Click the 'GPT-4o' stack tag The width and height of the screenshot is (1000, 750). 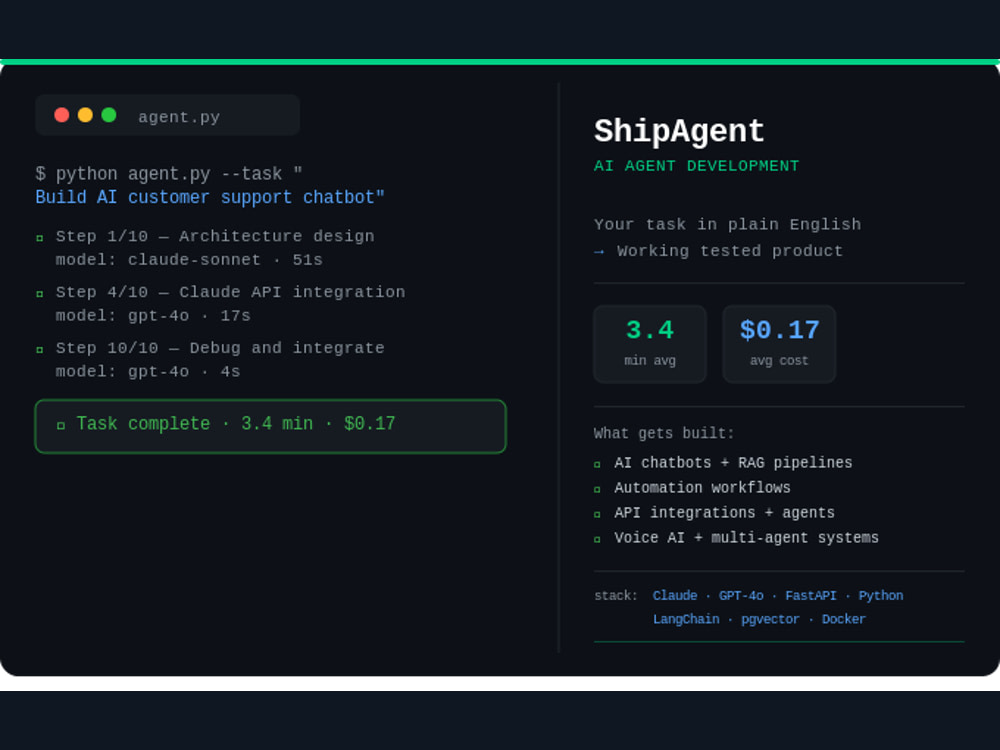(741, 596)
